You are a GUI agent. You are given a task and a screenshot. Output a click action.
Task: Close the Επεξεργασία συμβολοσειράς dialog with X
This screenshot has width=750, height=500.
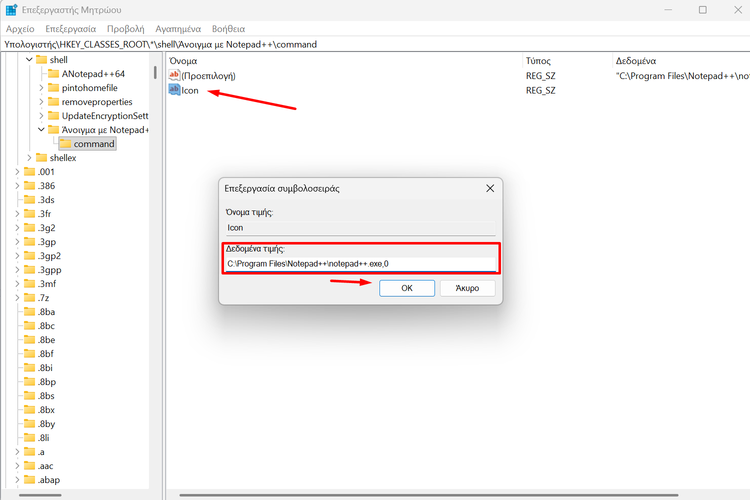[490, 188]
